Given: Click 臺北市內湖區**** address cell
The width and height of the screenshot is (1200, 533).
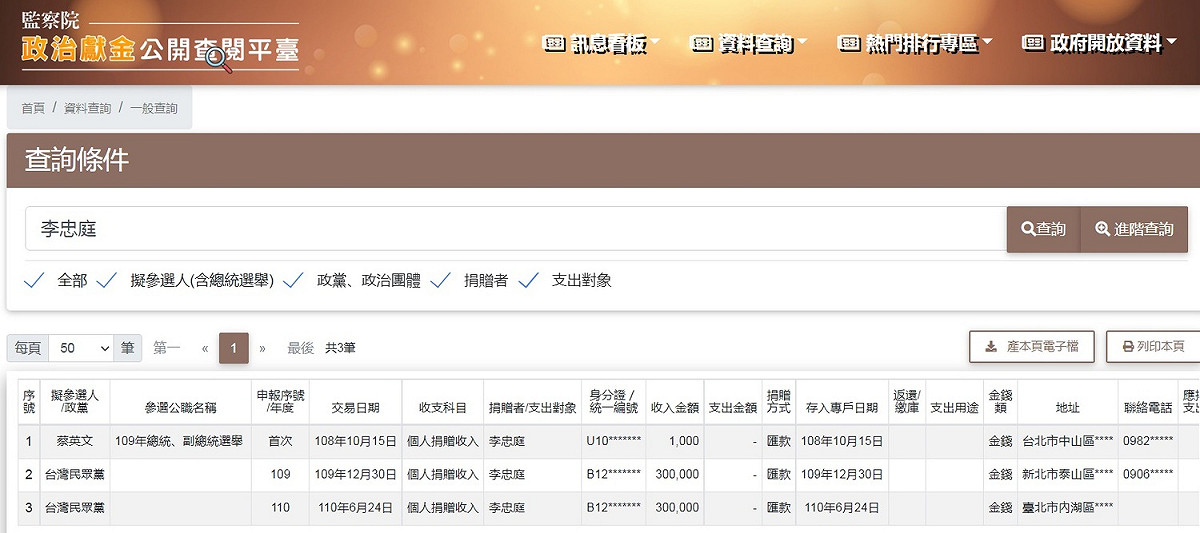Looking at the screenshot, I should click(1067, 508).
